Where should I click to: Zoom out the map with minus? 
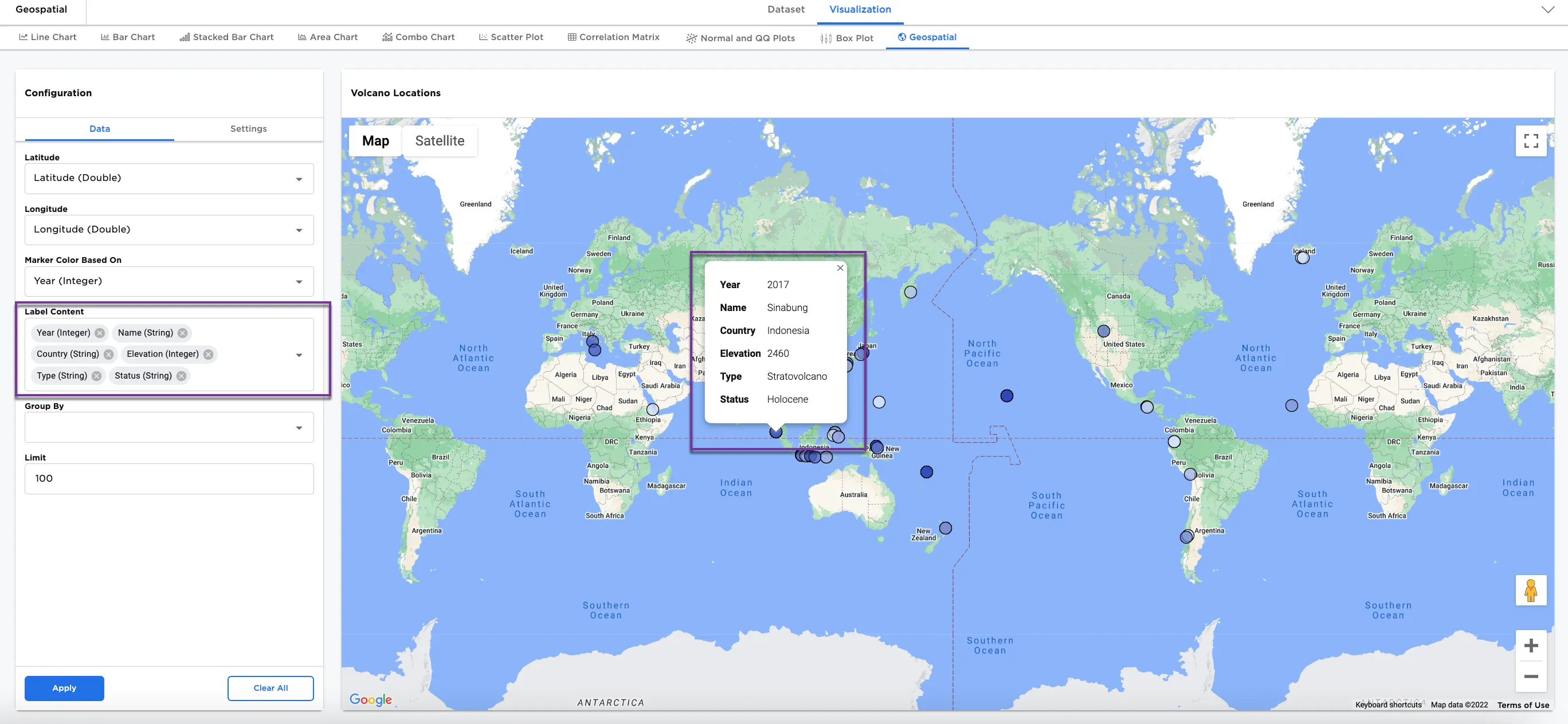tap(1530, 676)
